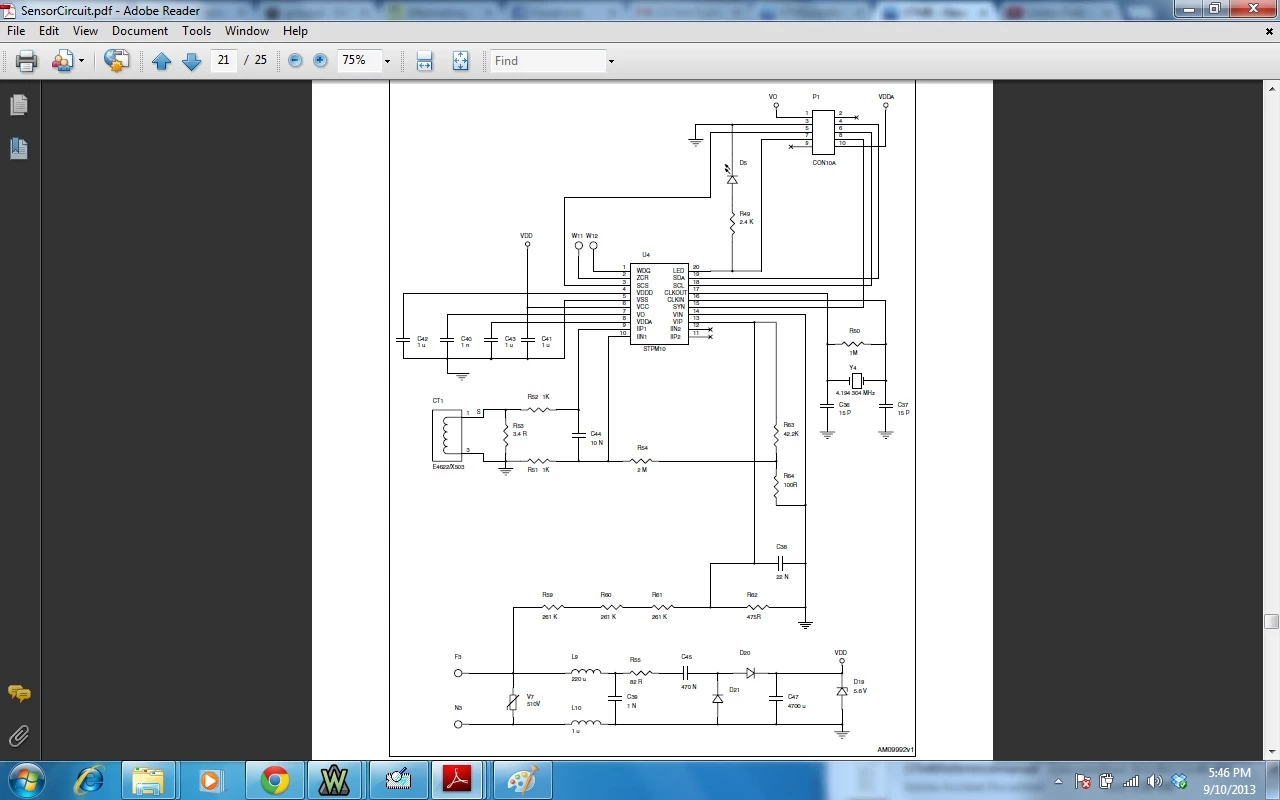
Task: Select the fit one full page icon
Action: click(x=460, y=61)
